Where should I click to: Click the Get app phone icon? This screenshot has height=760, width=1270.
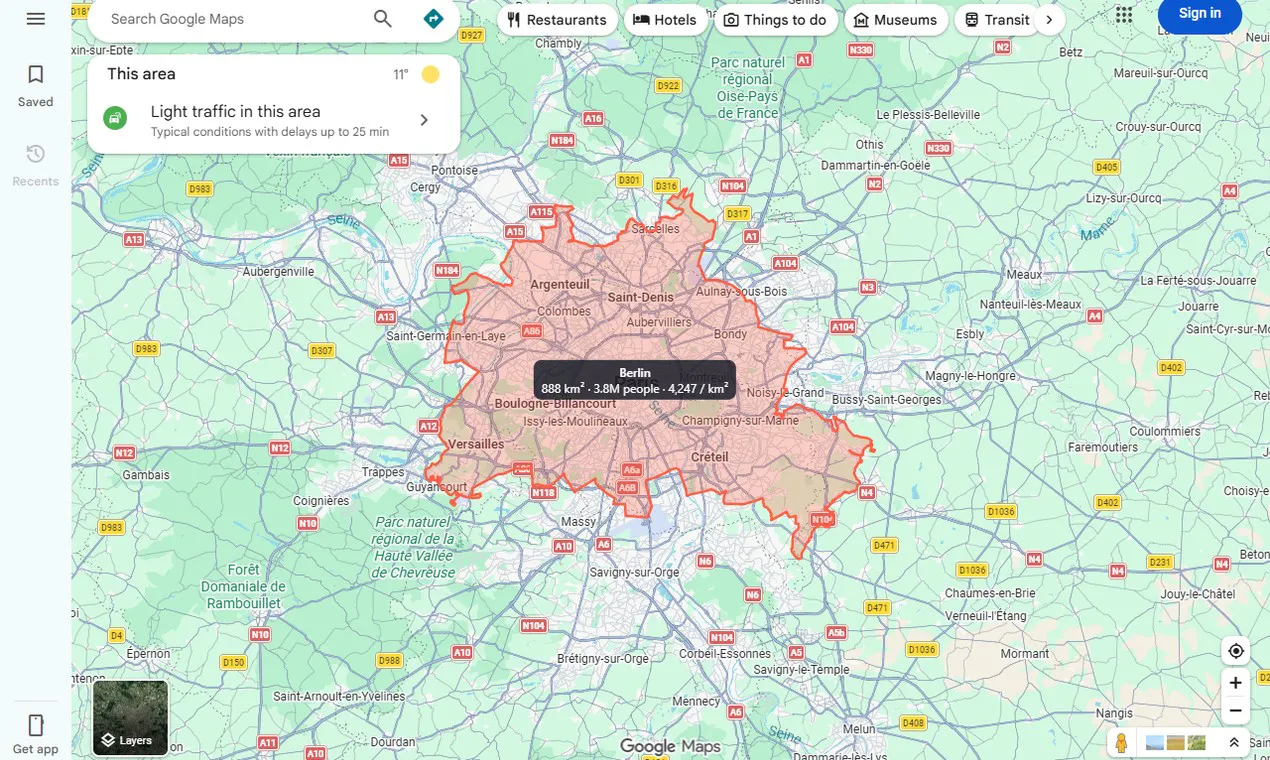tap(36, 725)
